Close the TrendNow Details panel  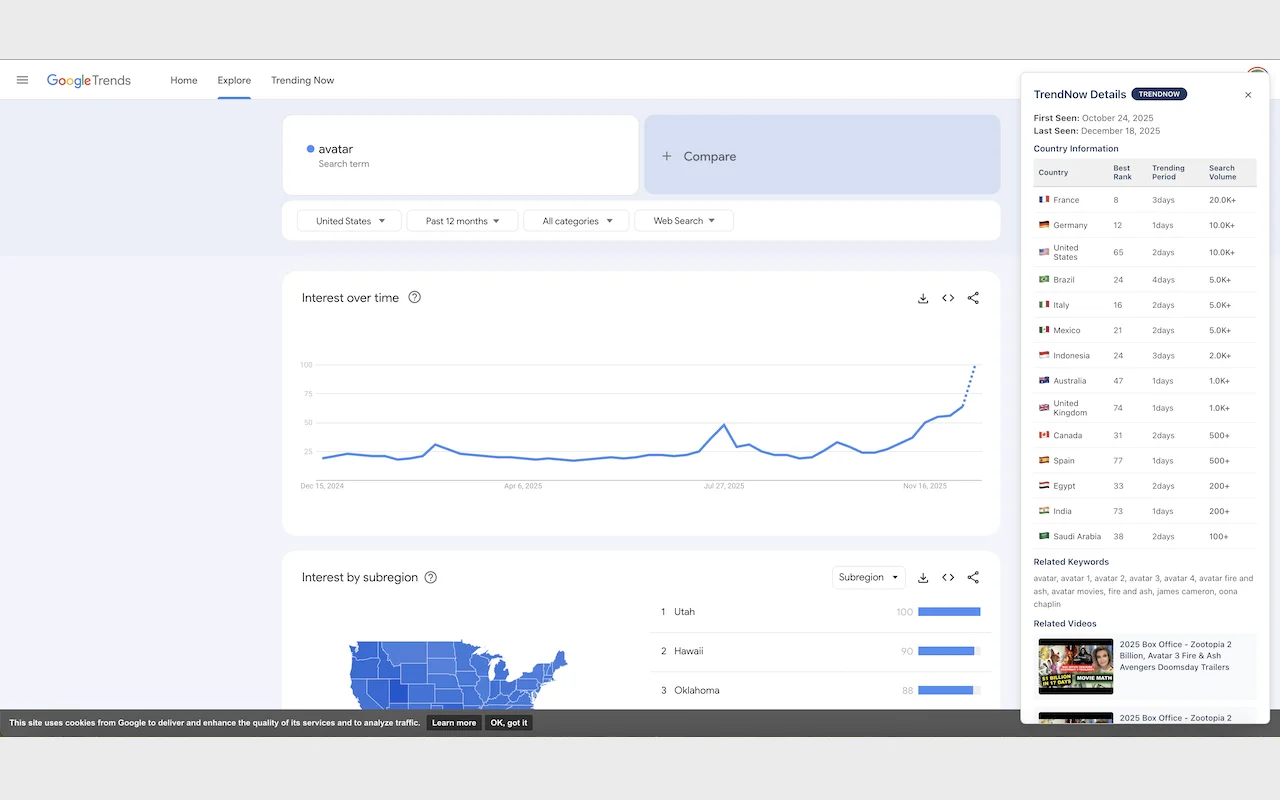tap(1247, 94)
